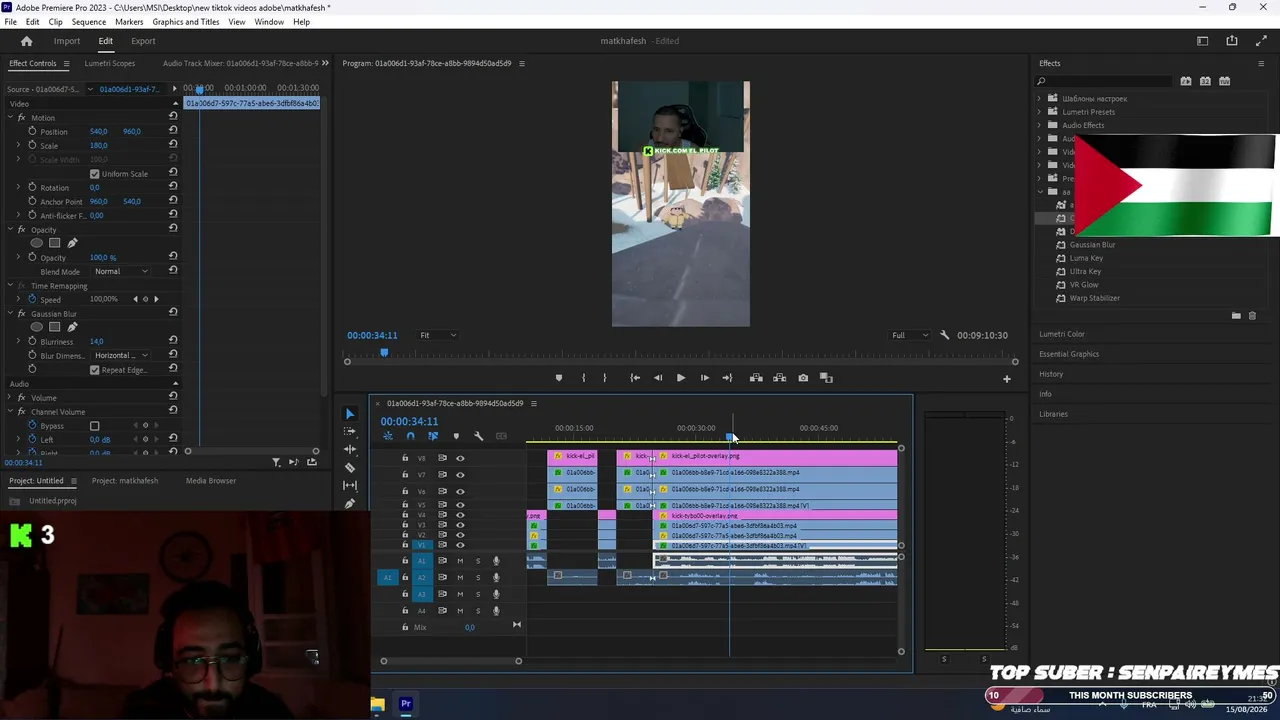
Task: Open the Sequence menu
Action: pos(89,22)
